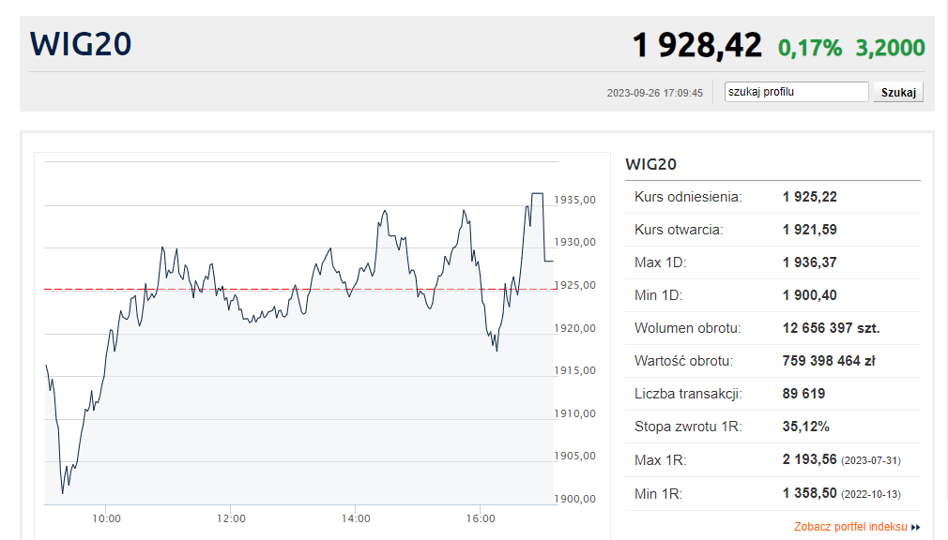Click the 1905,00 price axis label
The height and width of the screenshot is (540, 948).
click(575, 456)
